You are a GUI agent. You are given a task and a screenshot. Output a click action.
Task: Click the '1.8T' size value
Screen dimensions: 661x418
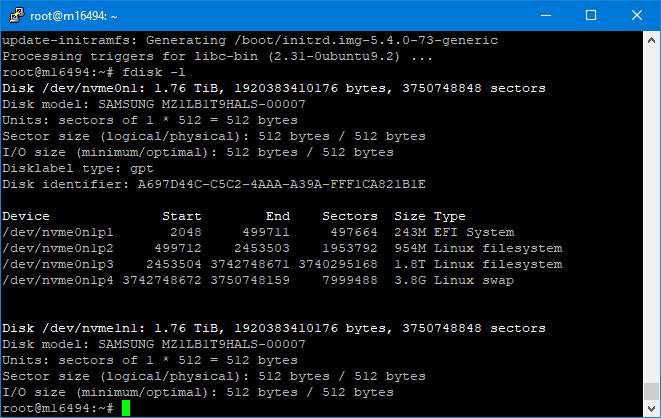[410, 264]
